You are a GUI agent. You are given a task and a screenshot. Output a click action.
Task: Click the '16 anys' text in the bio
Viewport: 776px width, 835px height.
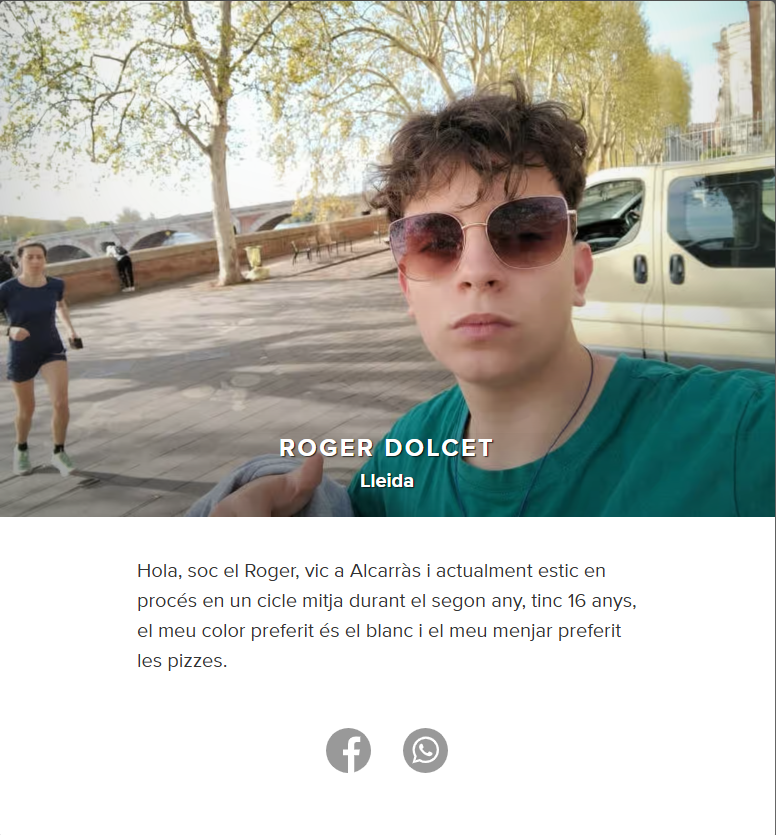pos(602,601)
